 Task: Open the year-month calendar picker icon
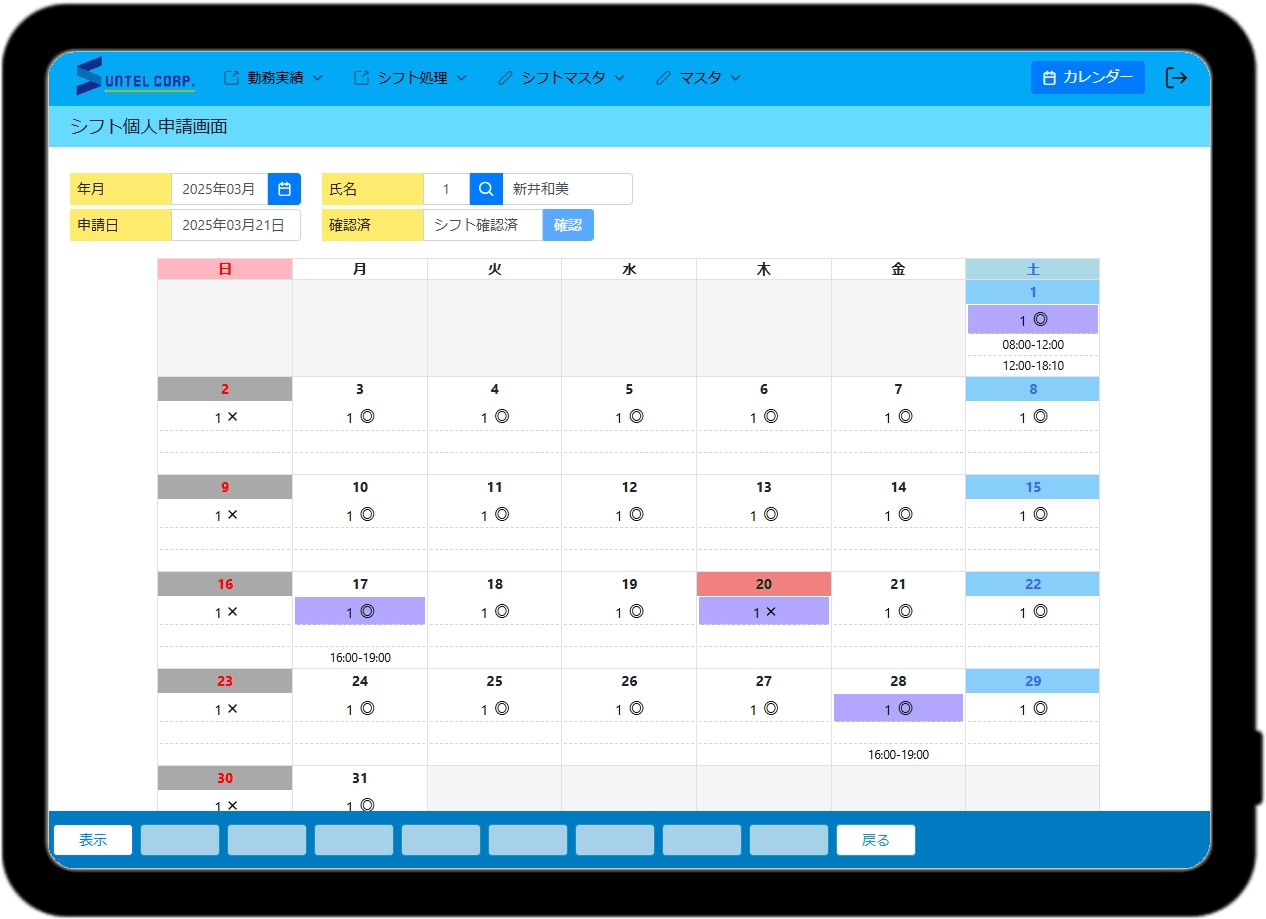tap(284, 189)
